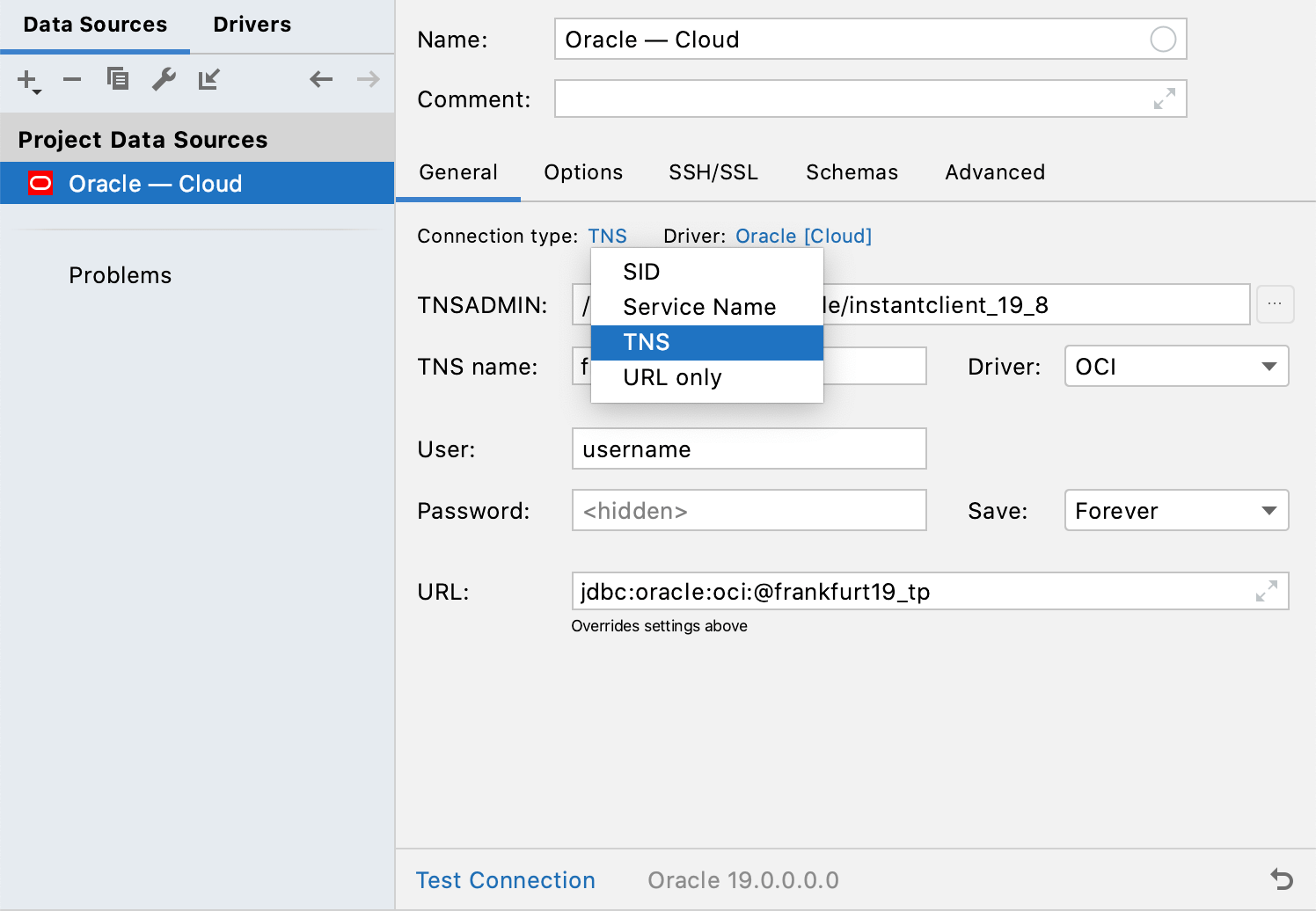Open the Save dropdown showing Forever
This screenshot has height=911, width=1316.
point(1176,510)
